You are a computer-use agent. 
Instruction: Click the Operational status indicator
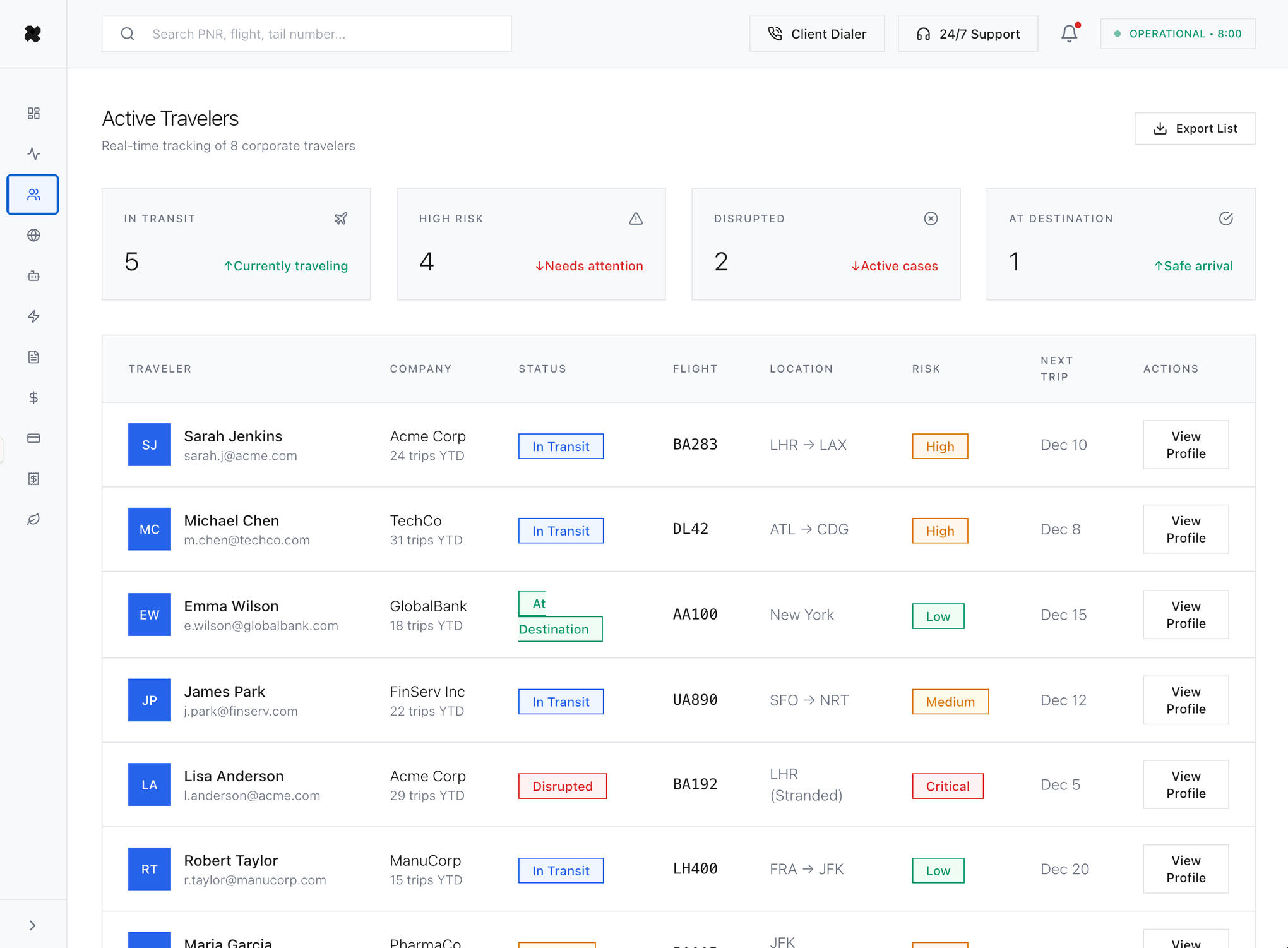point(1178,33)
